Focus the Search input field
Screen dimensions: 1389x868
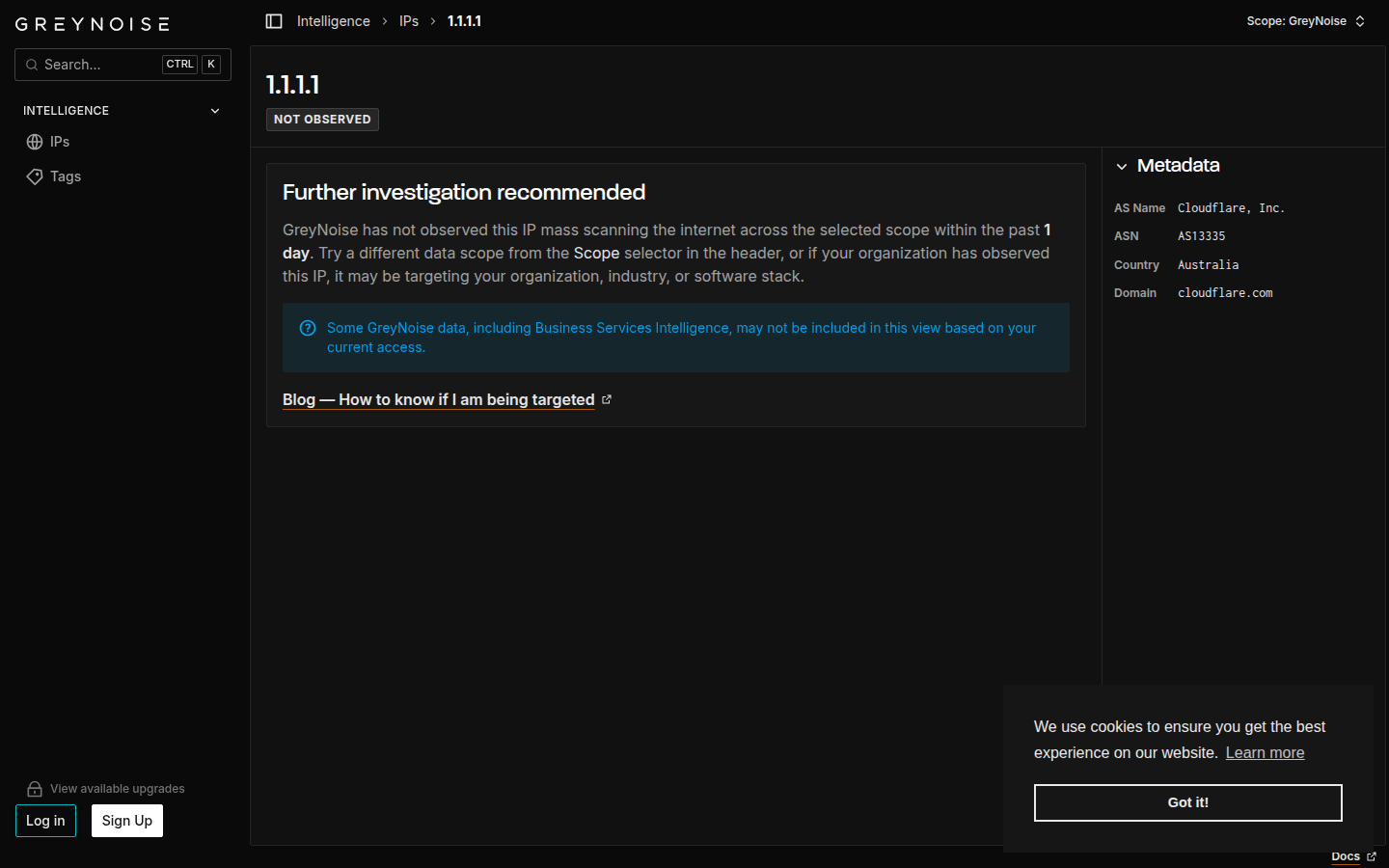(x=123, y=65)
